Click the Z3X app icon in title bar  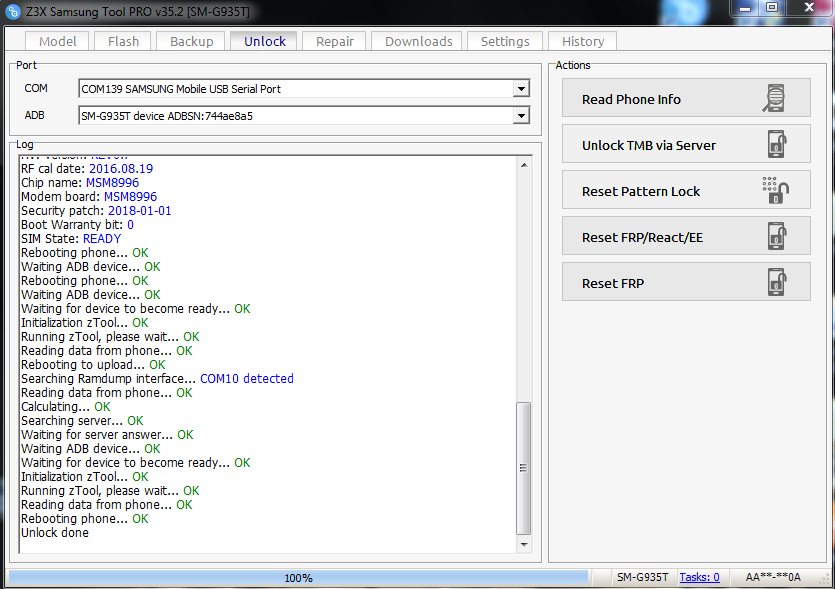(x=13, y=11)
